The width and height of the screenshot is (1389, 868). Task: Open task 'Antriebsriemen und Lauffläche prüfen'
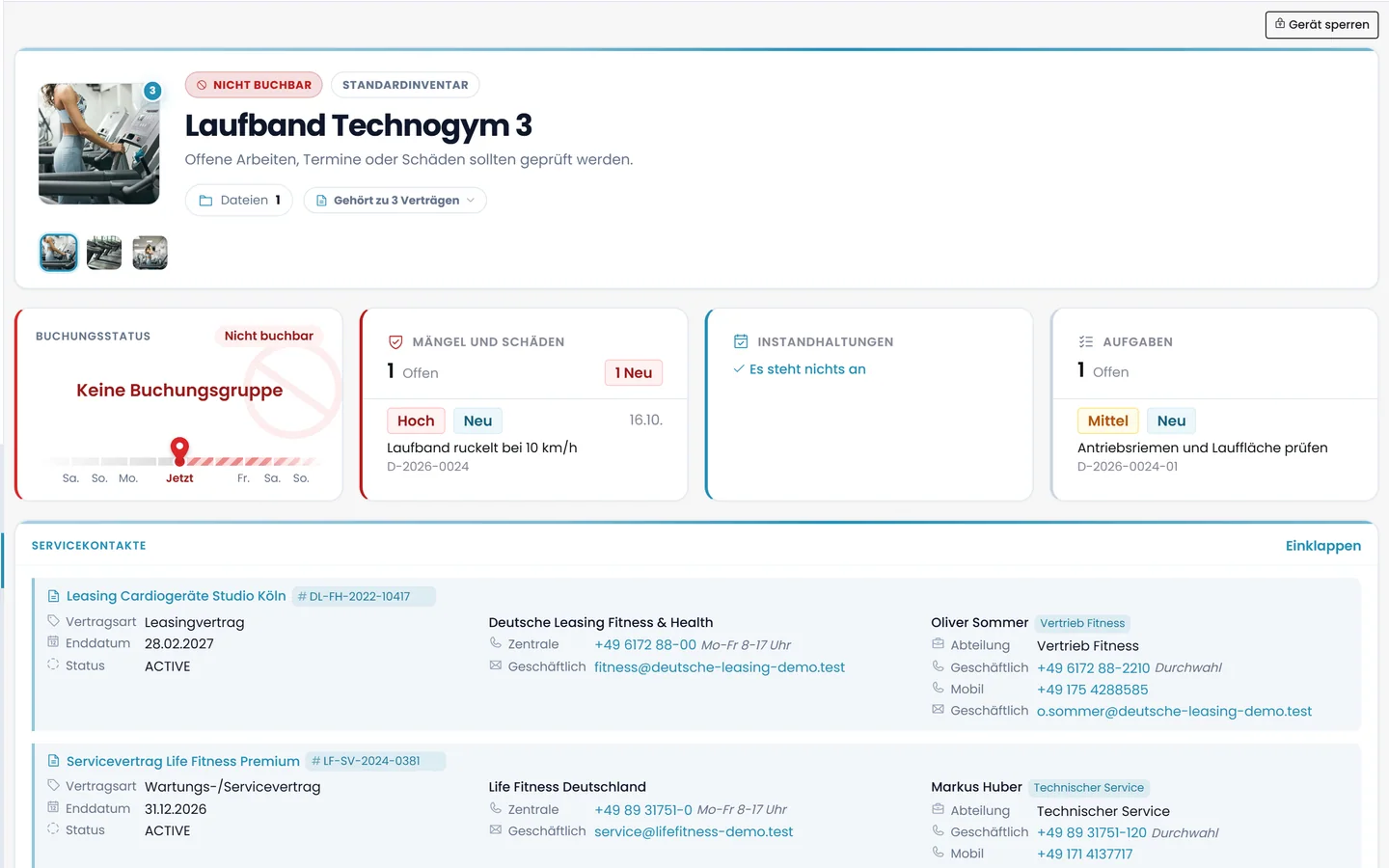[1203, 448]
